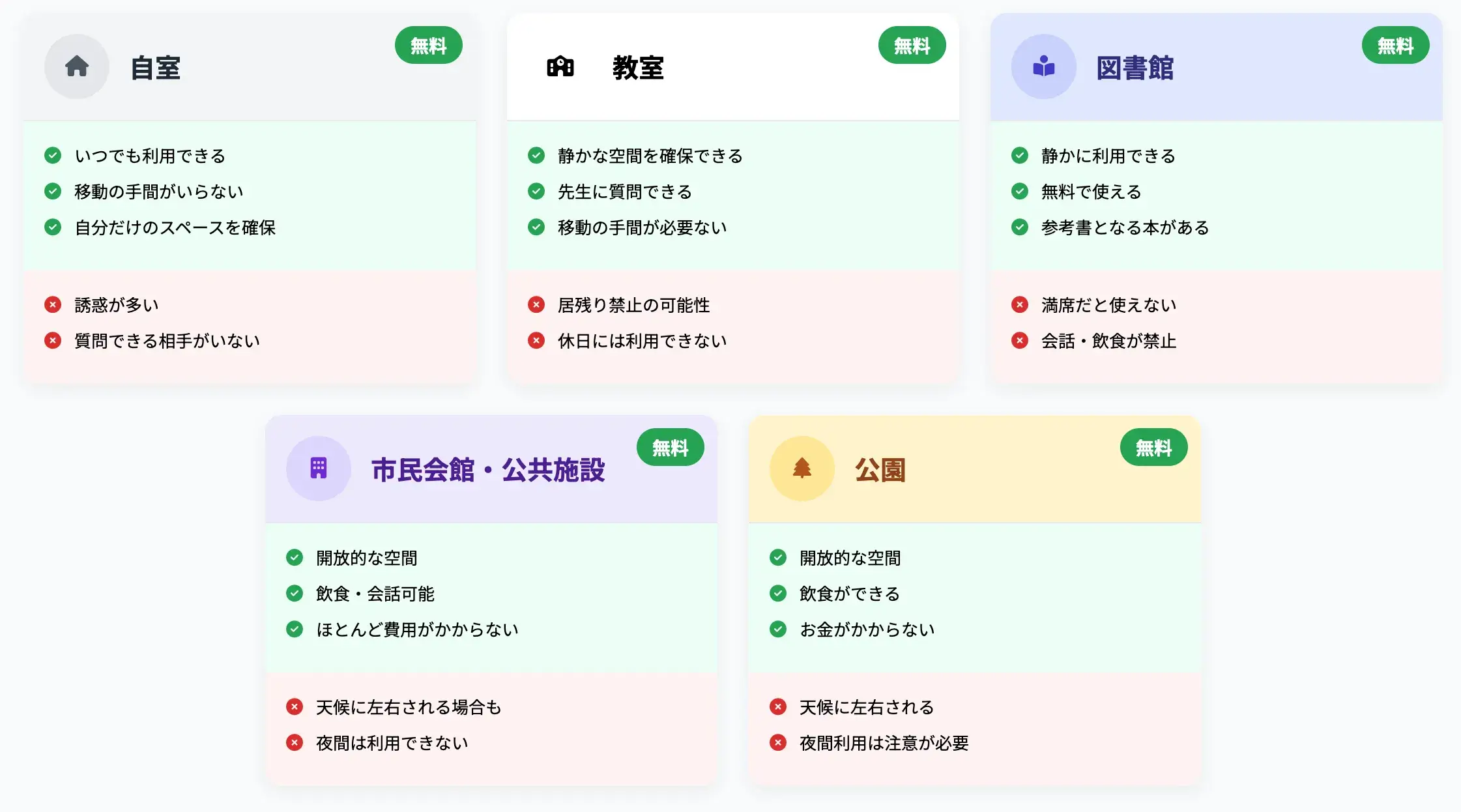Click the green check next to いつでも利用できる

click(53, 155)
